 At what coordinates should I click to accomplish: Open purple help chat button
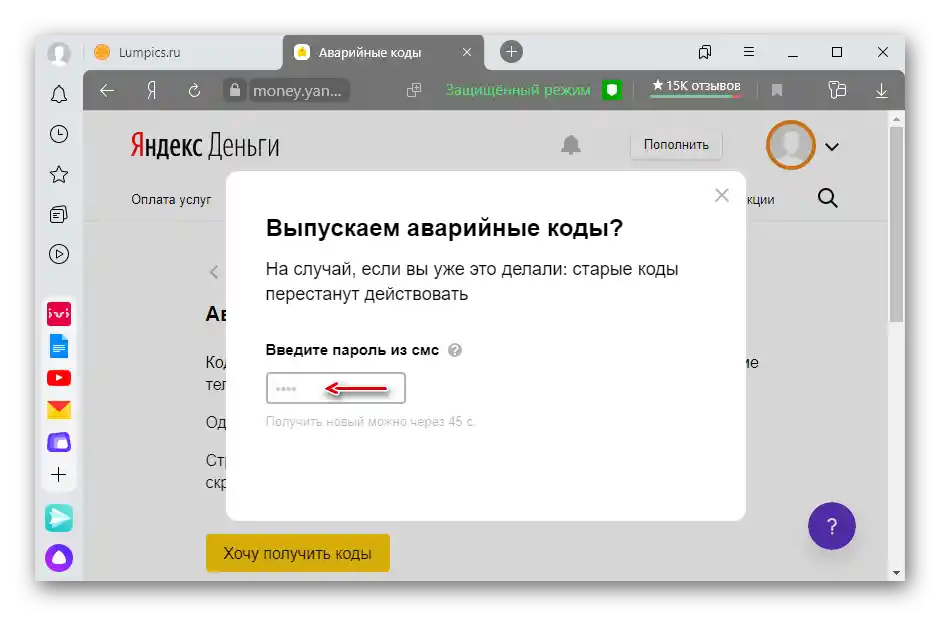(831, 526)
